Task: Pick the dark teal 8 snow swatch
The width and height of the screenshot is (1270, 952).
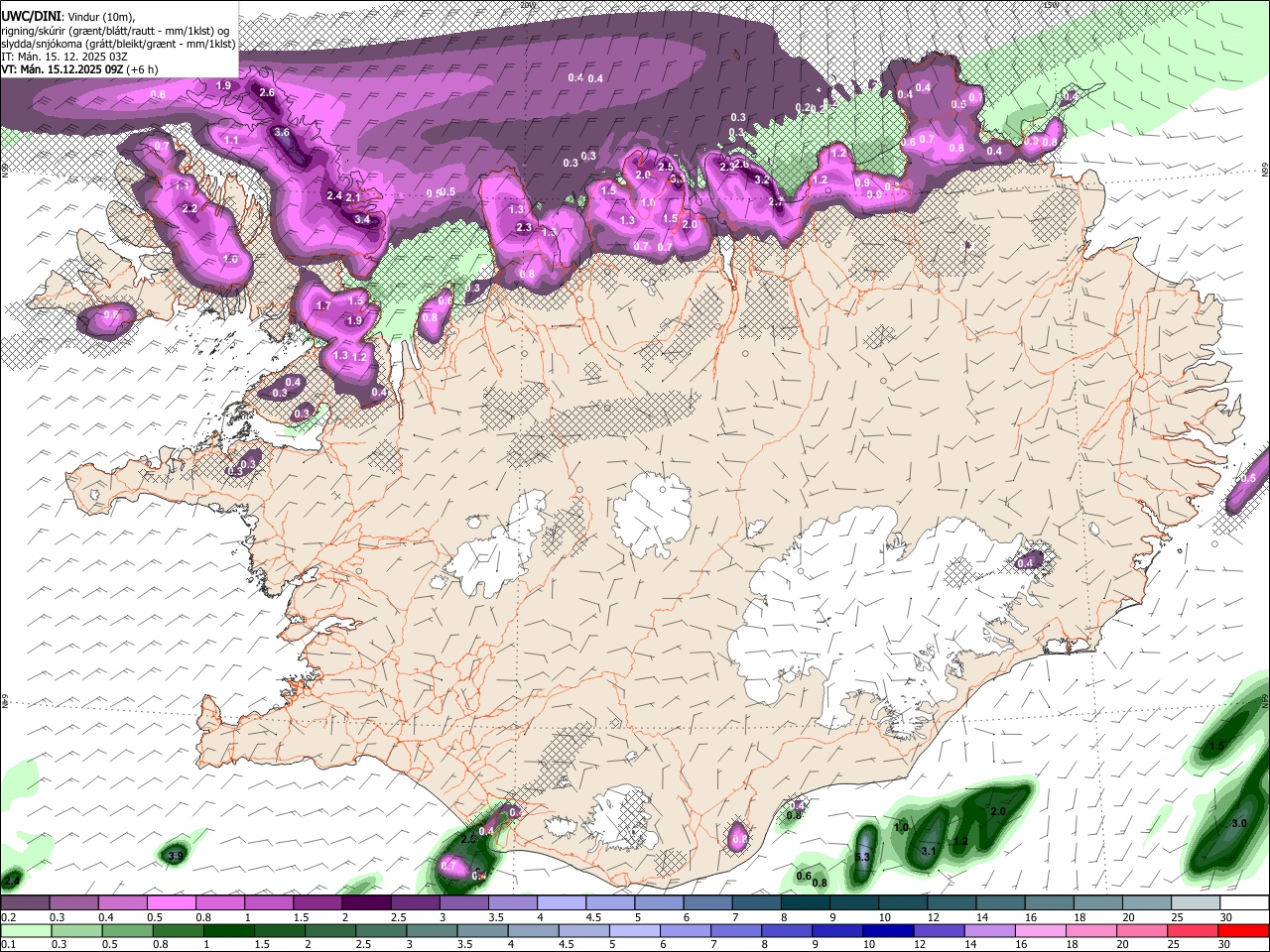Action: click(806, 902)
